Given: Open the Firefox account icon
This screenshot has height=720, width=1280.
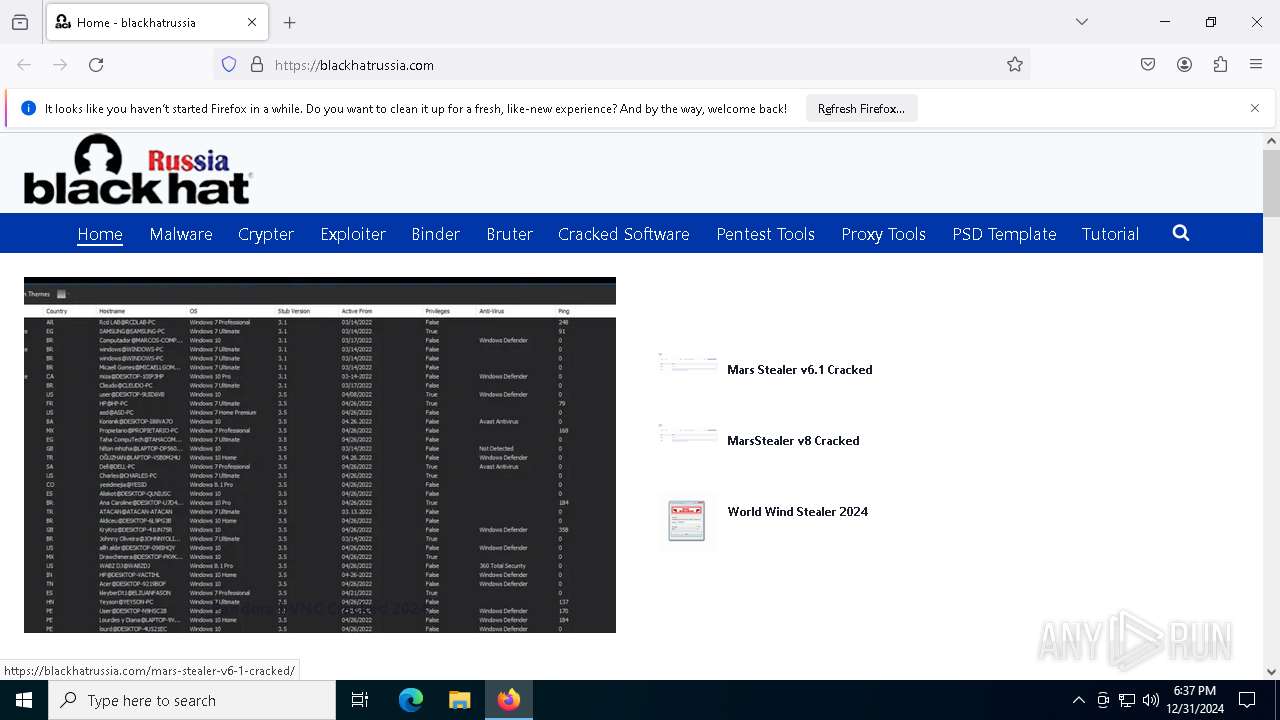Looking at the screenshot, I should (x=1184, y=65).
